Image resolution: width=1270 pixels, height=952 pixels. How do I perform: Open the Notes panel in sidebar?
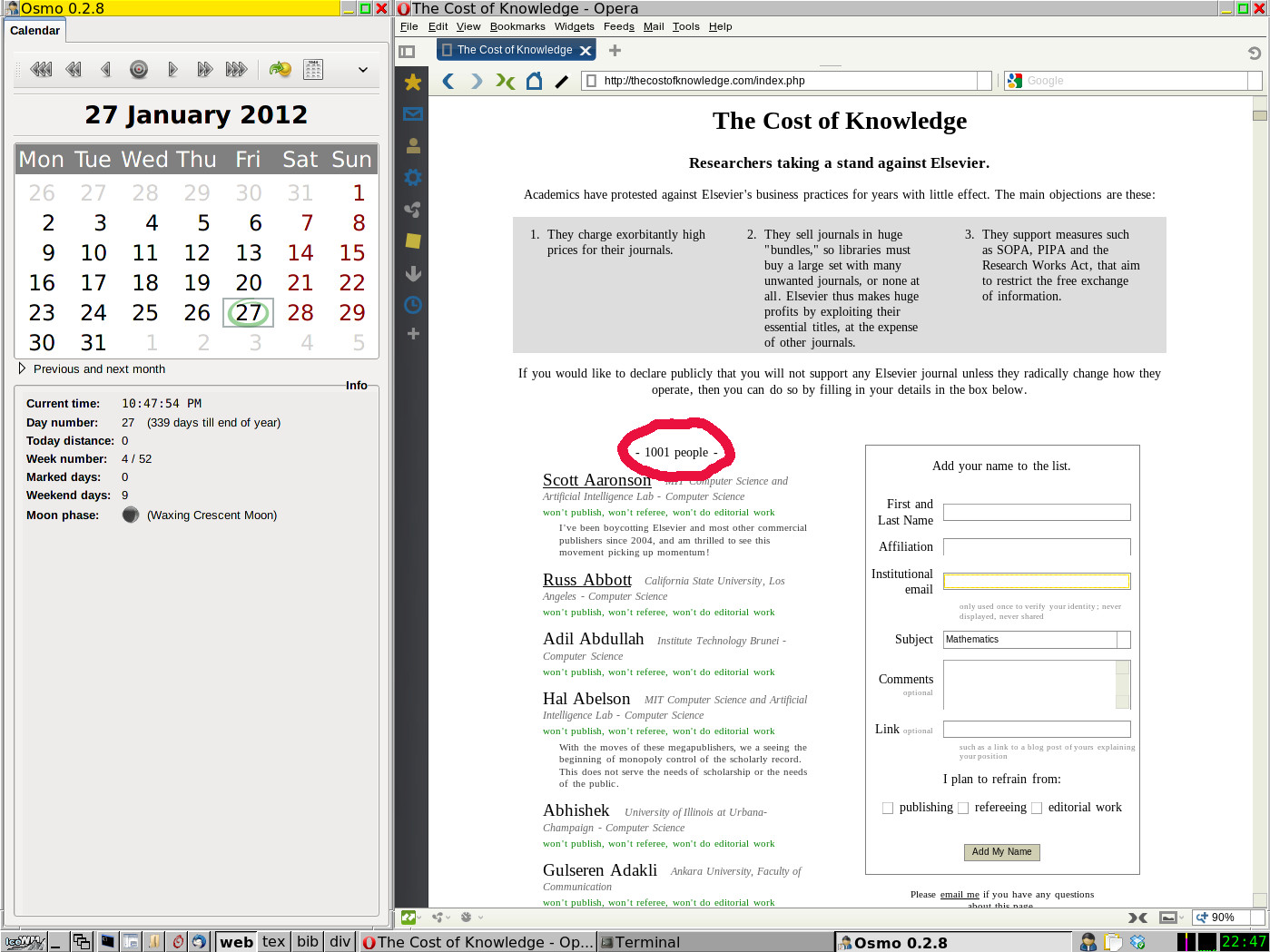(x=413, y=240)
